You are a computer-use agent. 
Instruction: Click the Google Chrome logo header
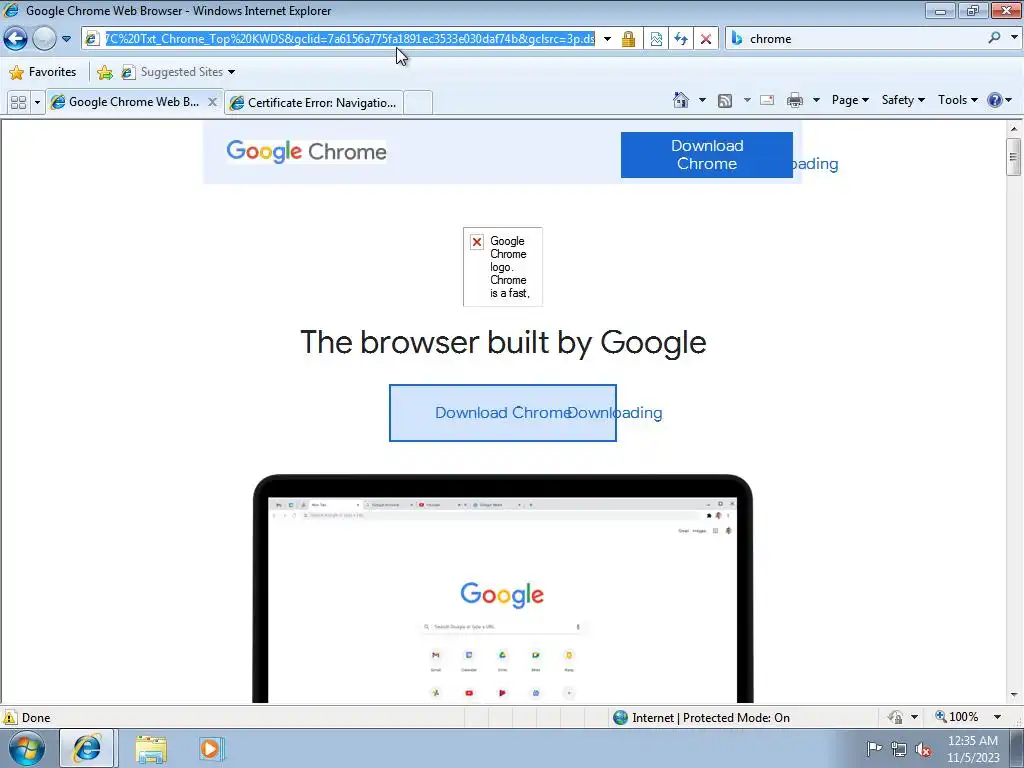(x=306, y=152)
